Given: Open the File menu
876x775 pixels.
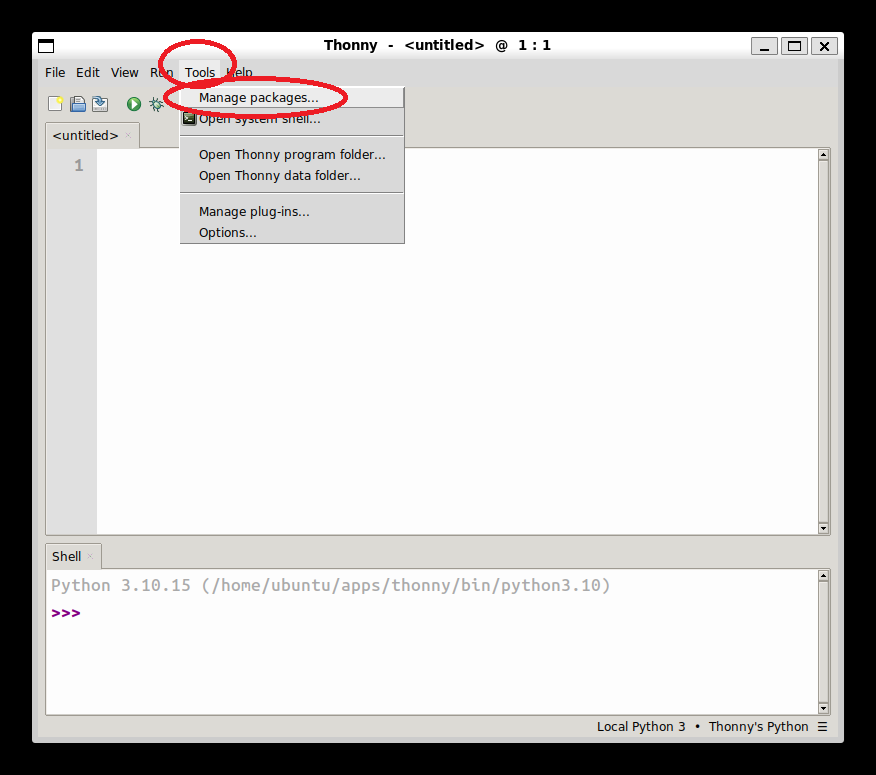Looking at the screenshot, I should click(55, 73).
